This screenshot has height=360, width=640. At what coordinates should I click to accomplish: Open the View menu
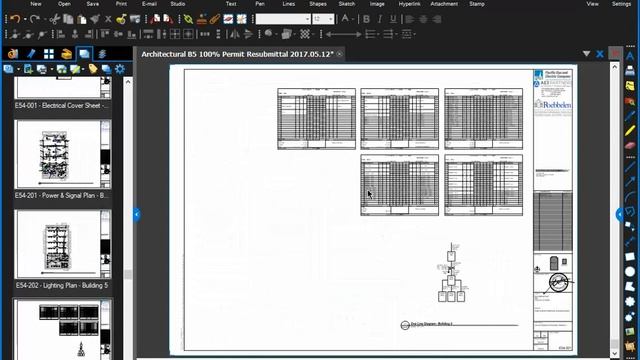click(592, 4)
